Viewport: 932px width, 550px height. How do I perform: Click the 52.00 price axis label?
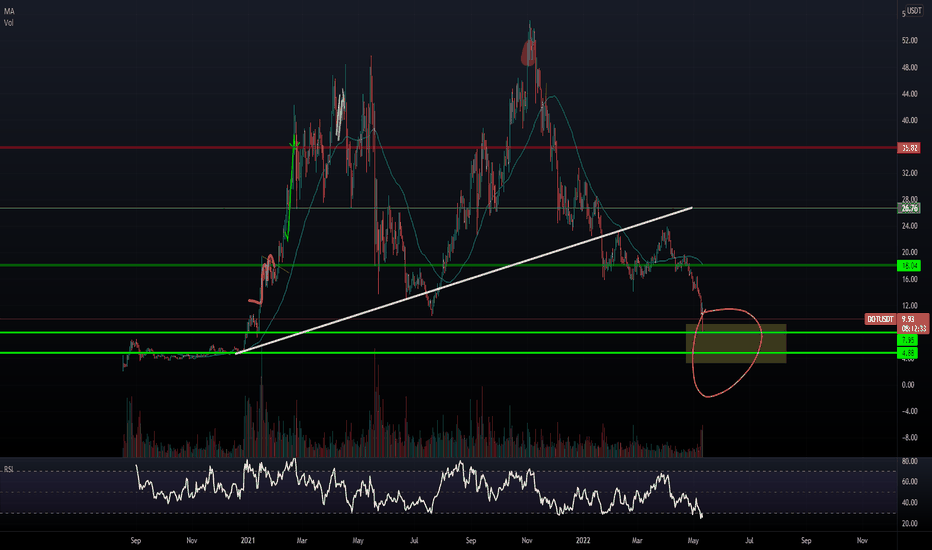tap(909, 41)
